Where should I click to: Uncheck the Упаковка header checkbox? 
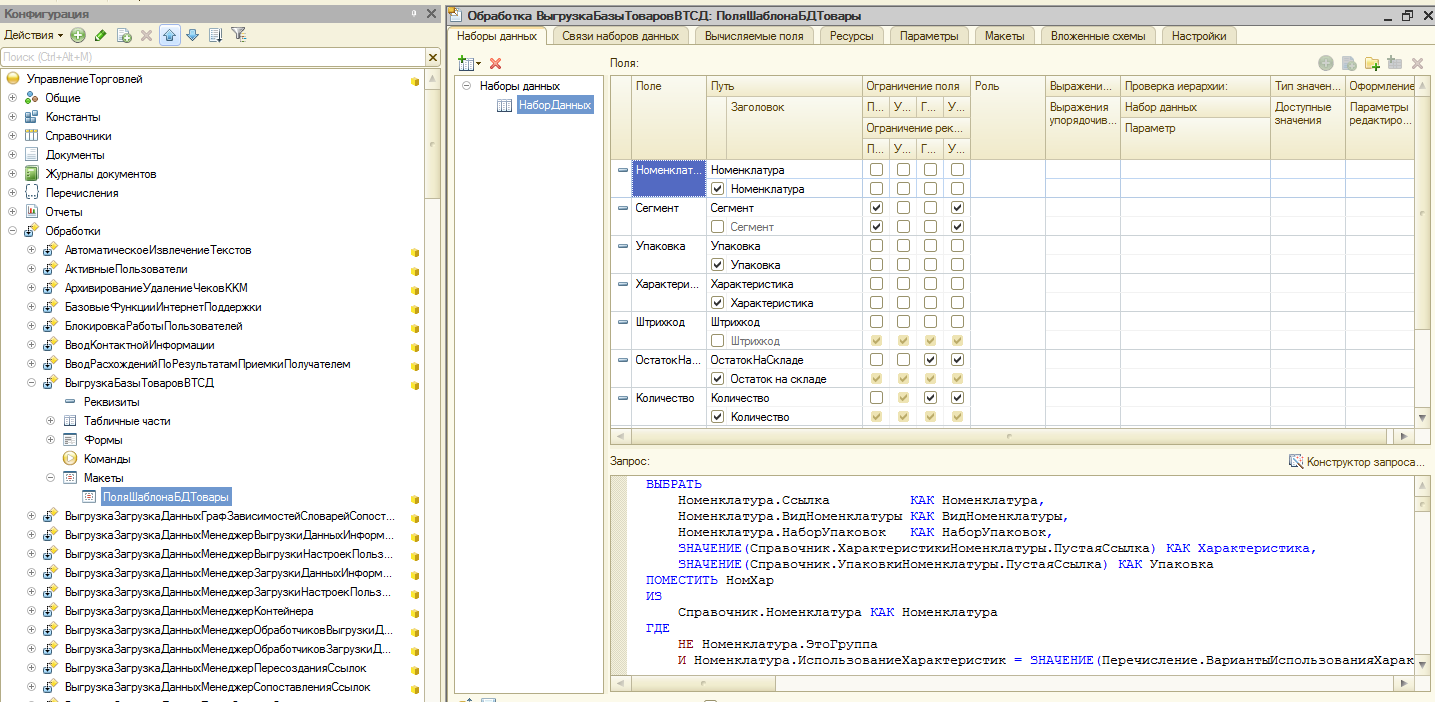coord(717,265)
